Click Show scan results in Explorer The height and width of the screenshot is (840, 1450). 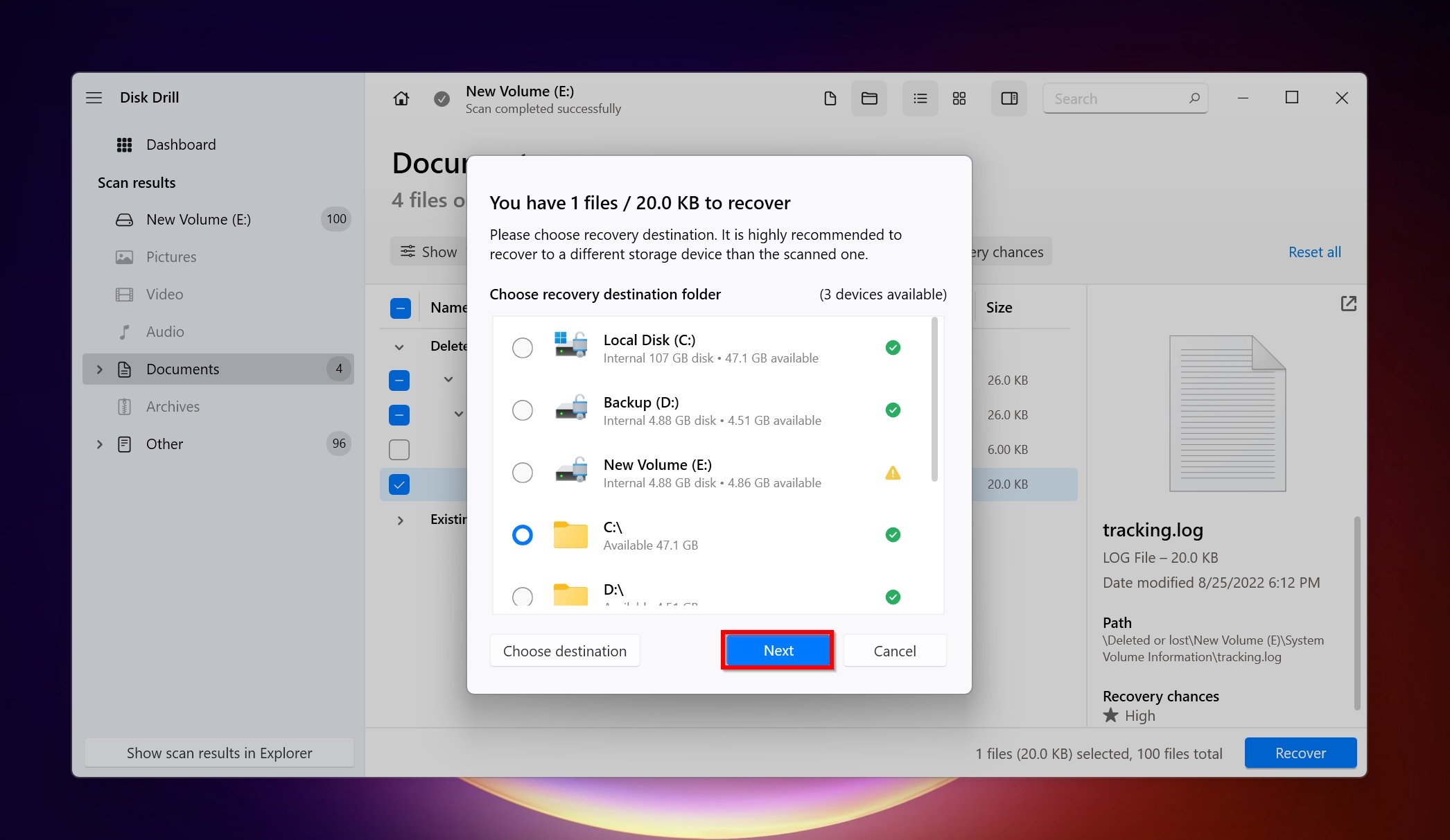click(x=219, y=753)
